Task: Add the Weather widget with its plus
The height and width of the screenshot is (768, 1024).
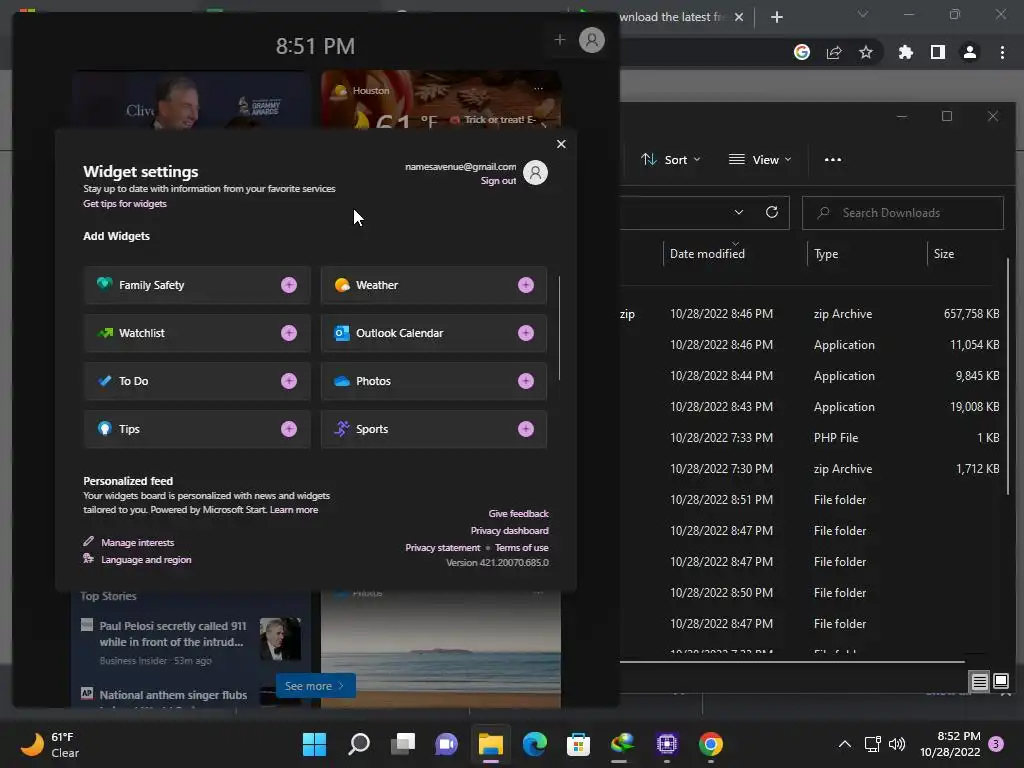Action: (x=526, y=285)
